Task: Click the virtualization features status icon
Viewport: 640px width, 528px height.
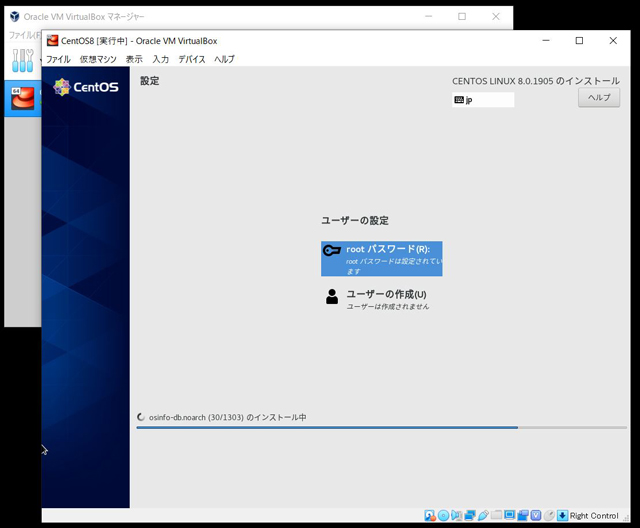Action: [536, 516]
